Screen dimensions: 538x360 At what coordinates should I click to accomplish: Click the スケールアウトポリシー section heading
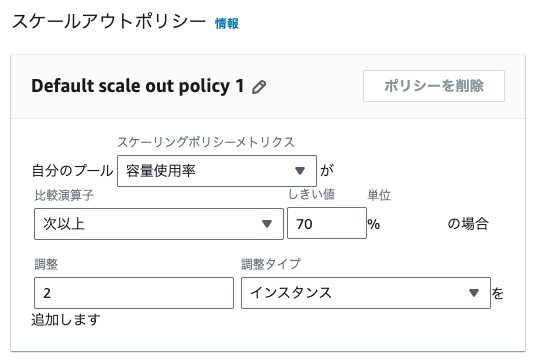[x=108, y=22]
